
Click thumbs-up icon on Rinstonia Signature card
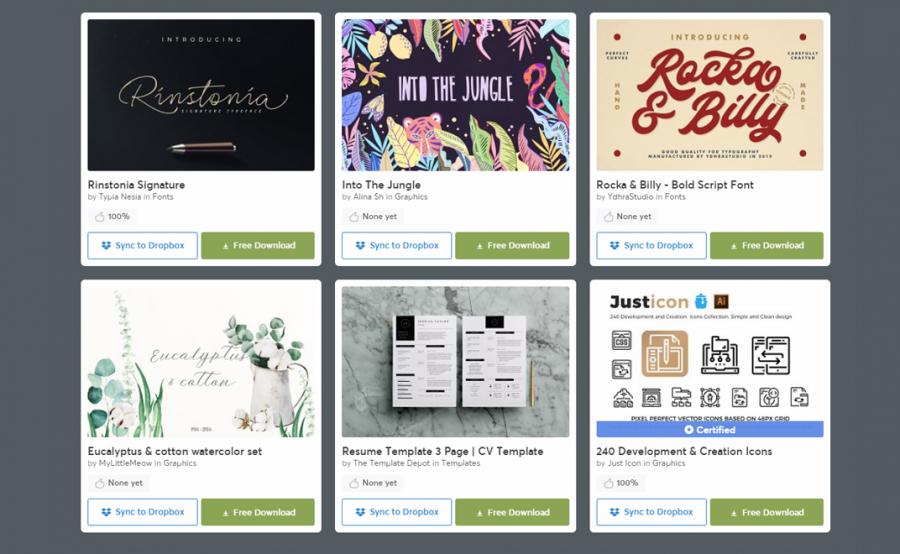(100, 216)
